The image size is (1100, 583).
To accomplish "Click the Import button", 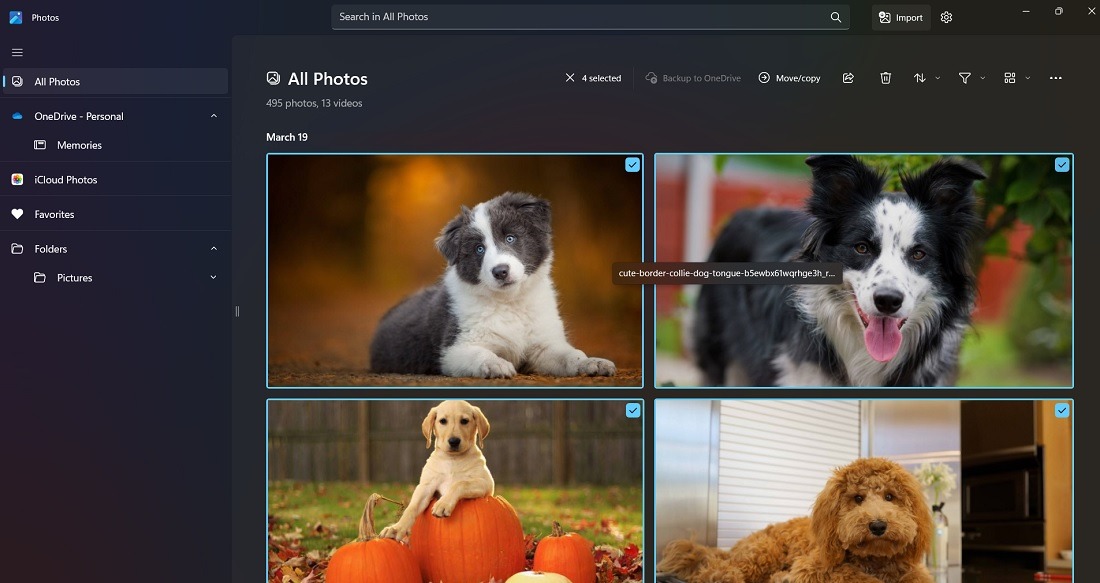I will click(x=900, y=17).
